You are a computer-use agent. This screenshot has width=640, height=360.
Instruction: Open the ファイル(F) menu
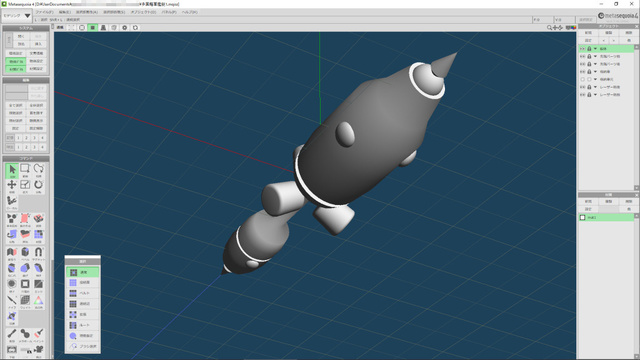(x=44, y=12)
